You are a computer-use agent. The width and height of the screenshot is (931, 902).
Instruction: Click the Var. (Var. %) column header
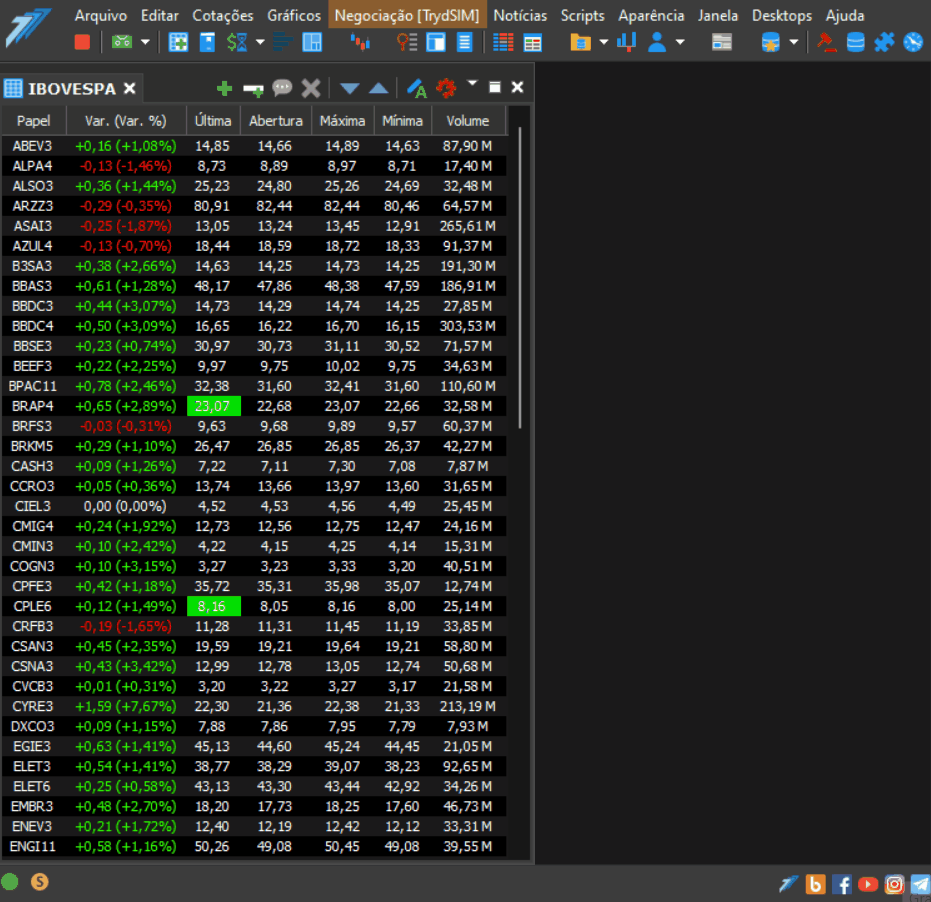125,121
